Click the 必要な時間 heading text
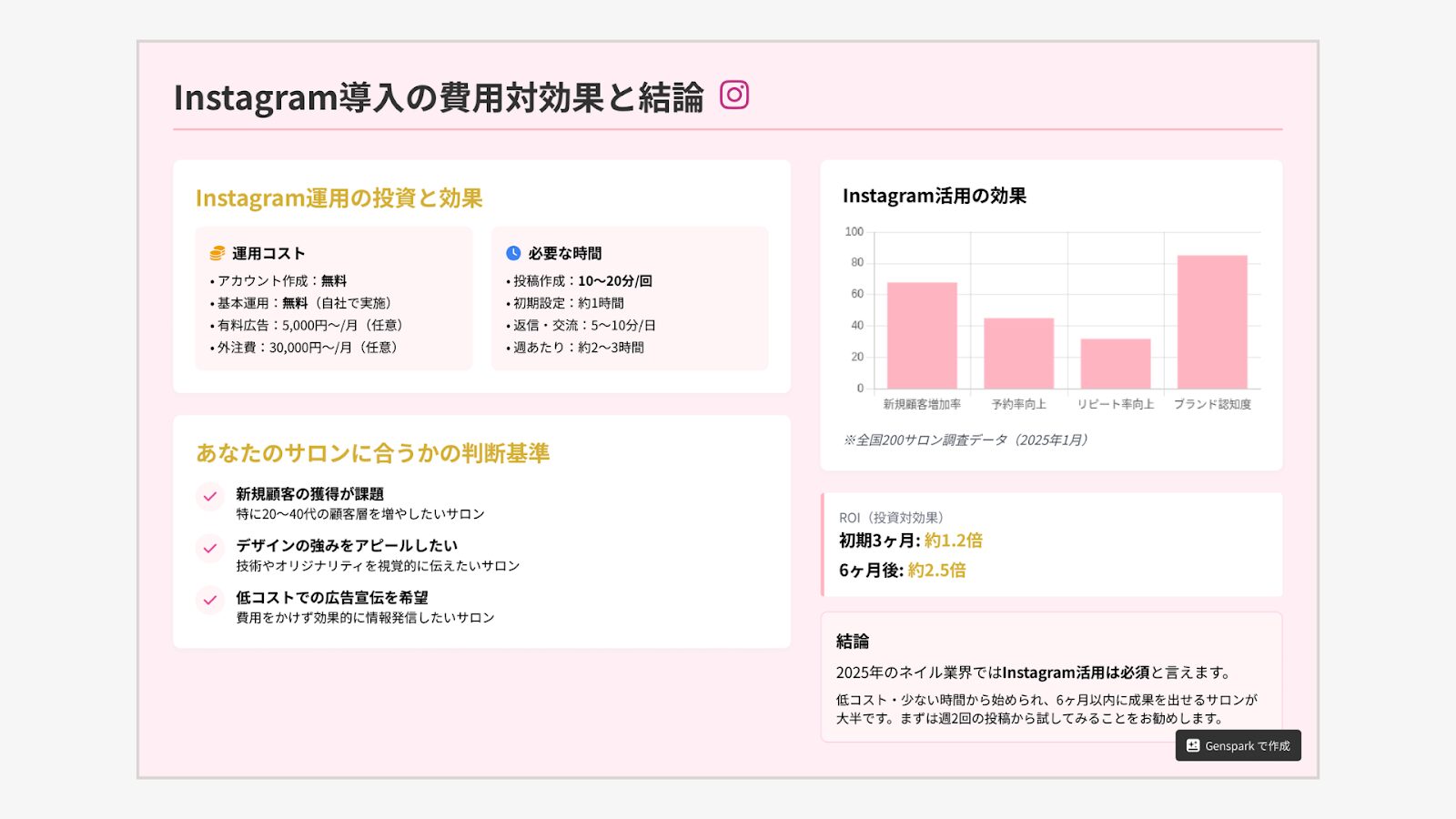The height and width of the screenshot is (819, 1456). point(565,253)
